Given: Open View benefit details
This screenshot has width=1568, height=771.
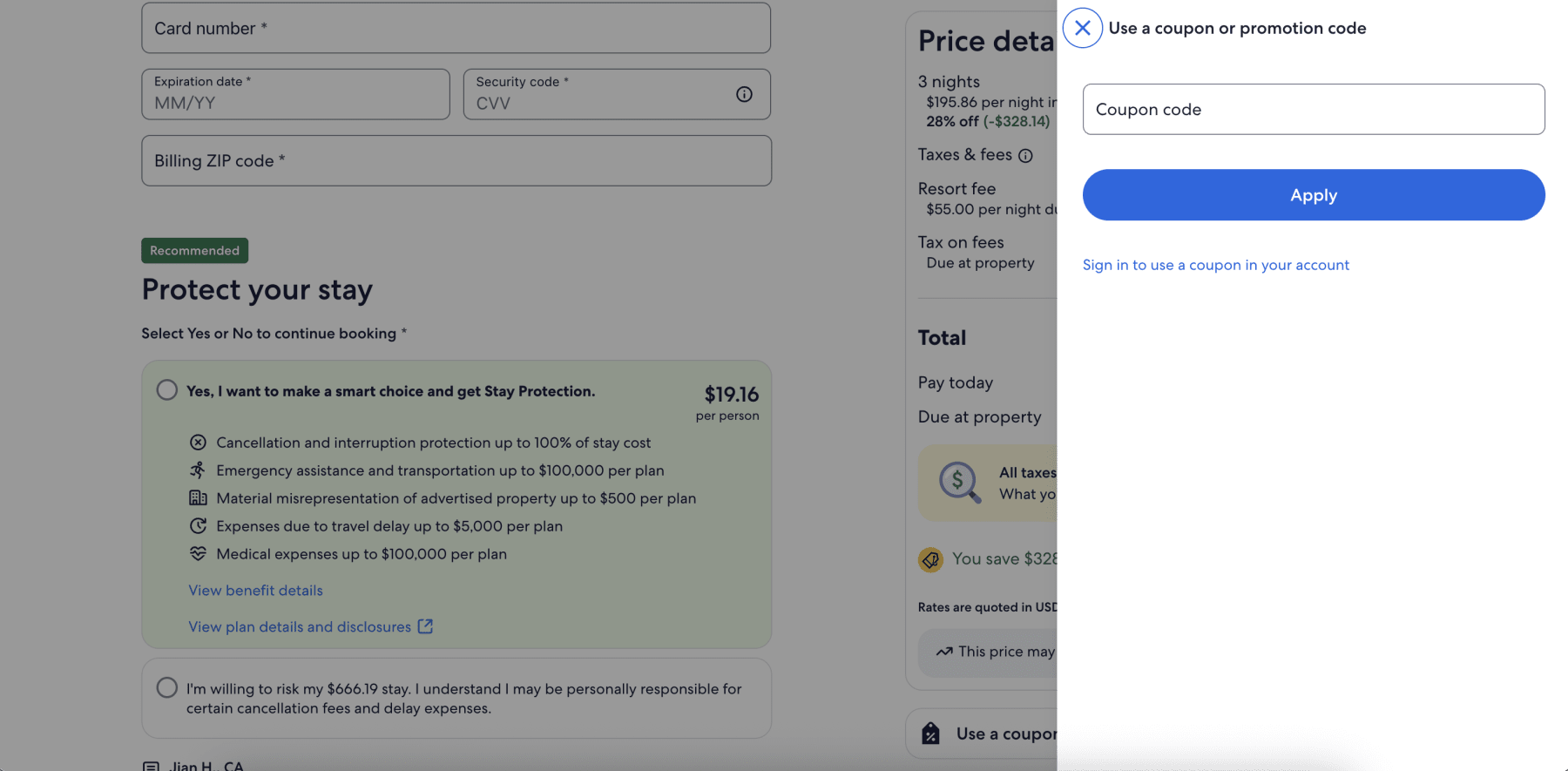Looking at the screenshot, I should tap(255, 591).
